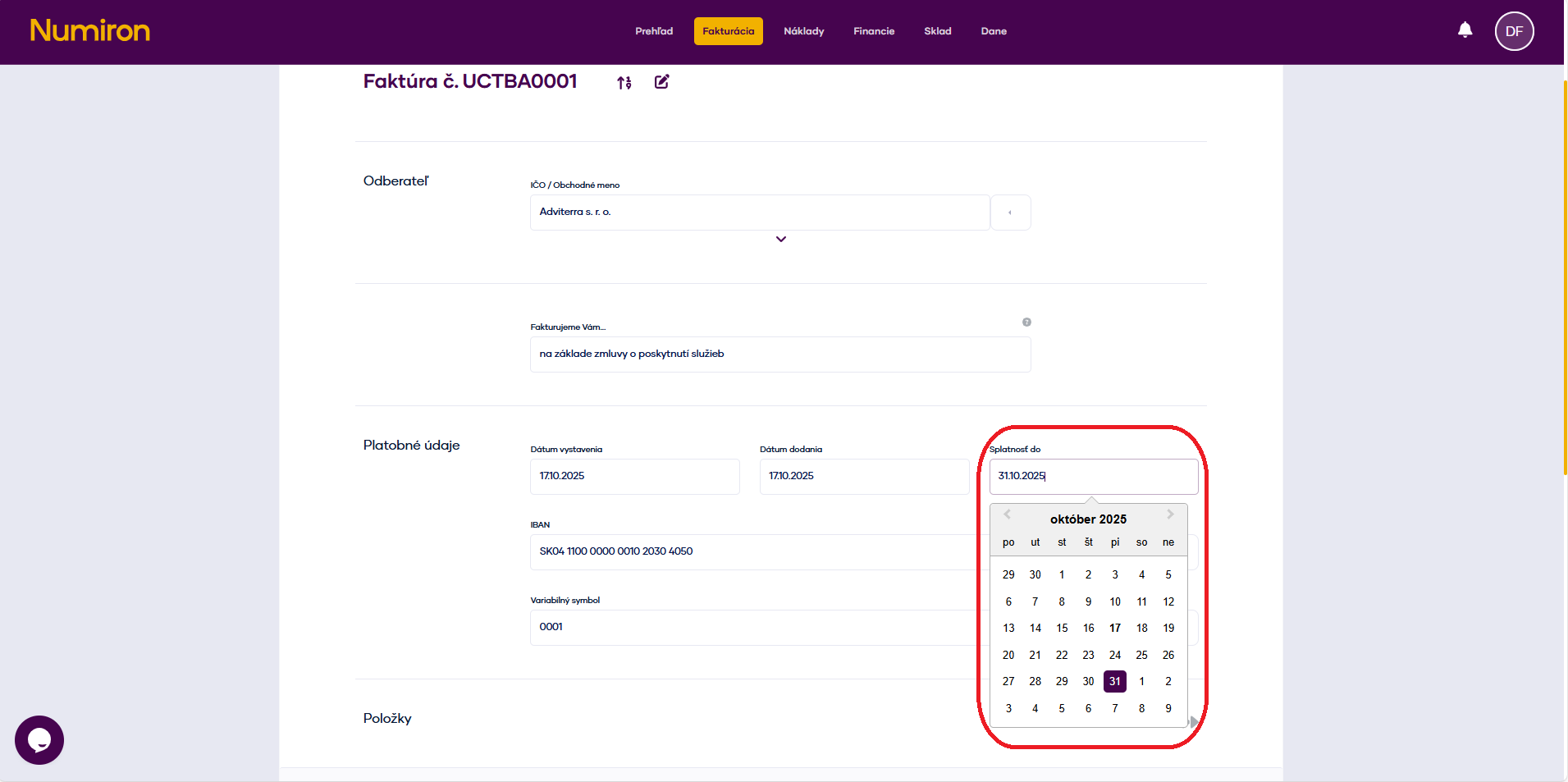Open the DF user avatar menu
This screenshot has width=1568, height=782.
(1514, 31)
